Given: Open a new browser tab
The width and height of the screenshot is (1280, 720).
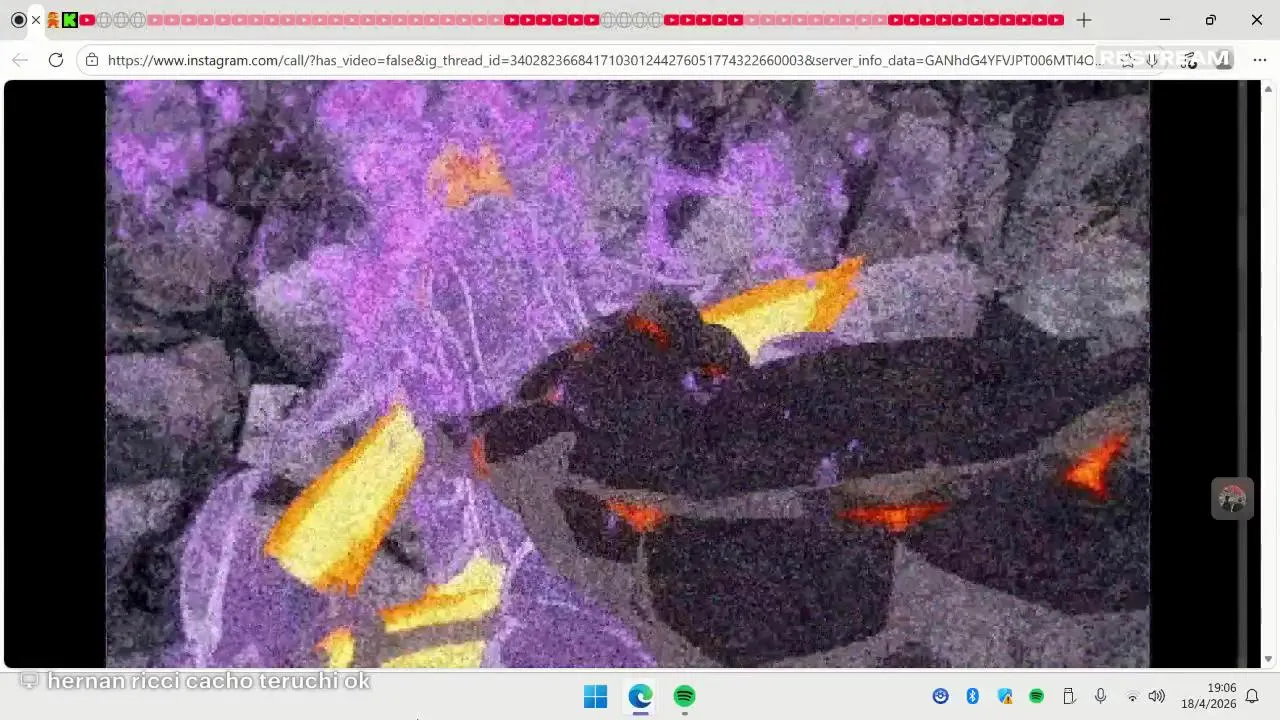Looking at the screenshot, I should tap(1084, 20).
